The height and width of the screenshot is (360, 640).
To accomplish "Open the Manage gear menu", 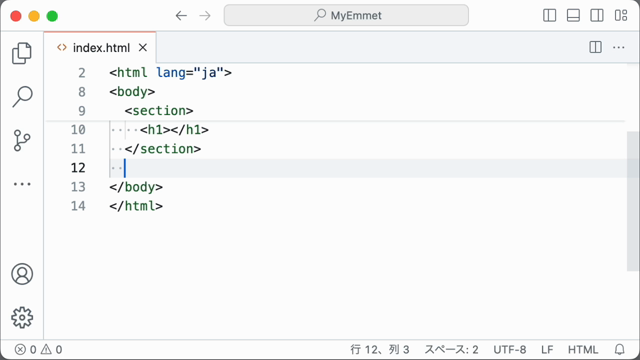I will click(22, 318).
